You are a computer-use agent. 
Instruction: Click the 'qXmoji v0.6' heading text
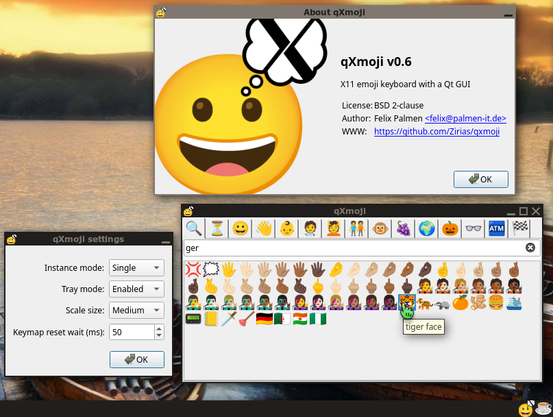tap(376, 62)
